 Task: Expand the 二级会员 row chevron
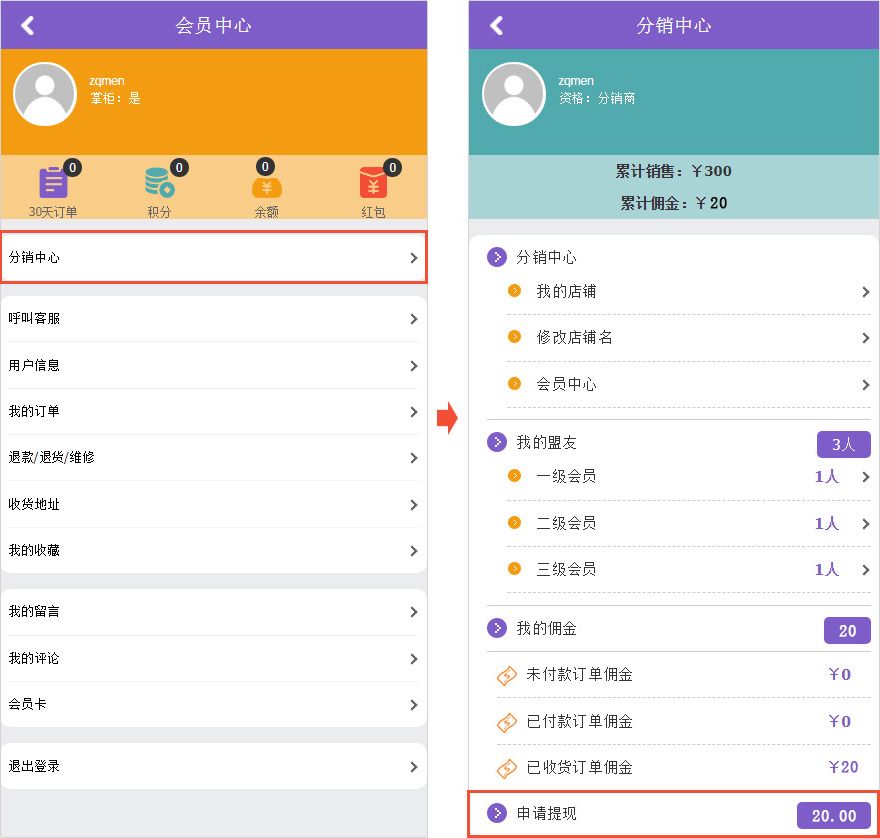866,522
